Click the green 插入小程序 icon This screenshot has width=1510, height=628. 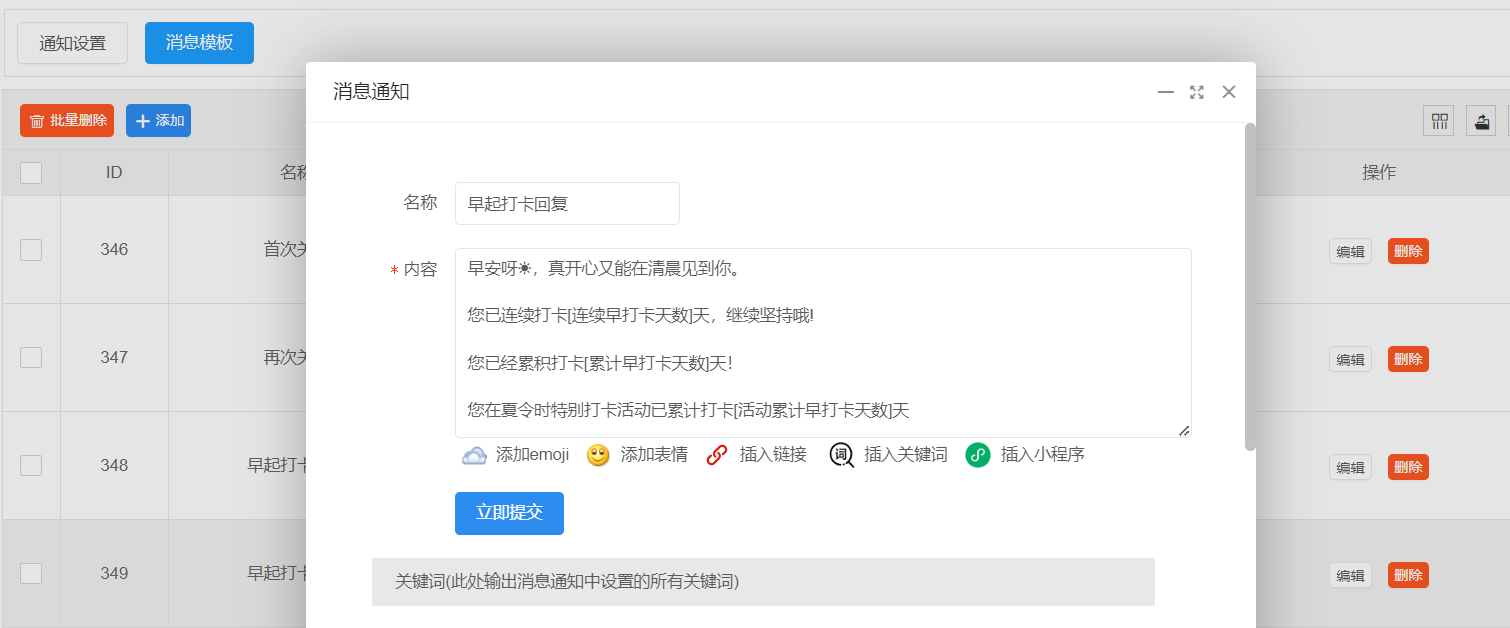point(977,455)
